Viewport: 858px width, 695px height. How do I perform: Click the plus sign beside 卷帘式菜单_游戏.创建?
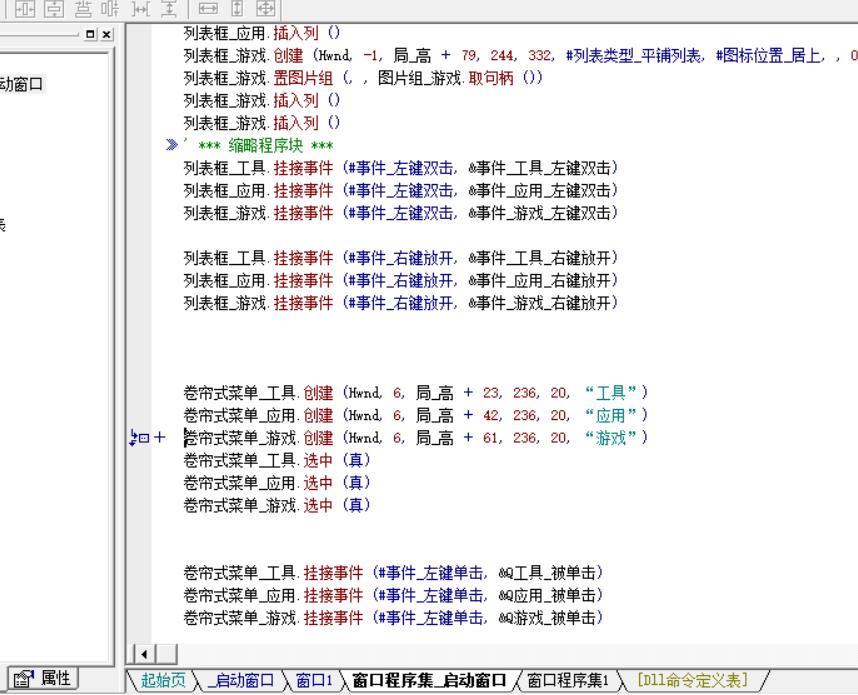pyautogui.click(x=159, y=437)
